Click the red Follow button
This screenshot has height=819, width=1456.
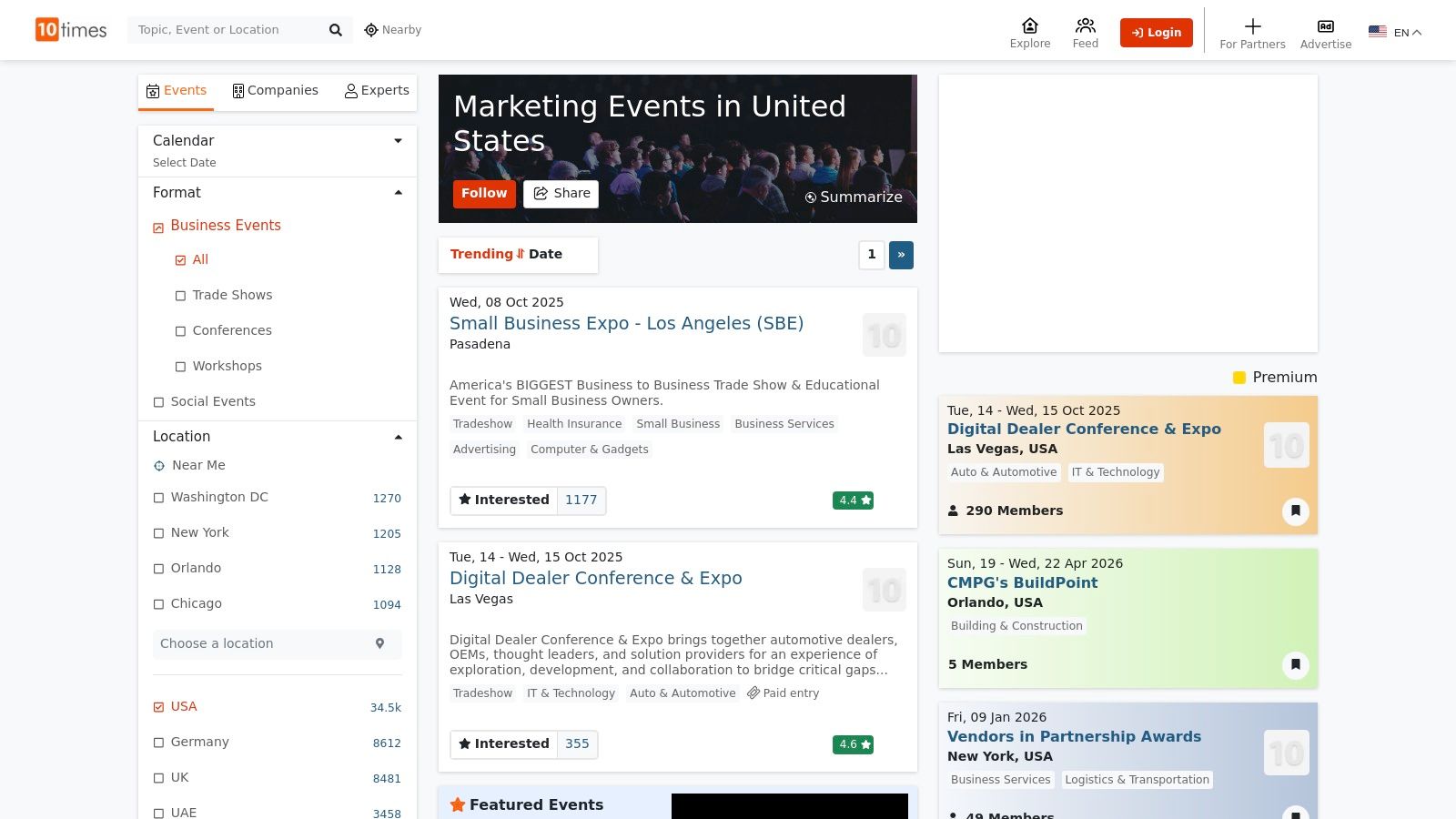pyautogui.click(x=484, y=193)
